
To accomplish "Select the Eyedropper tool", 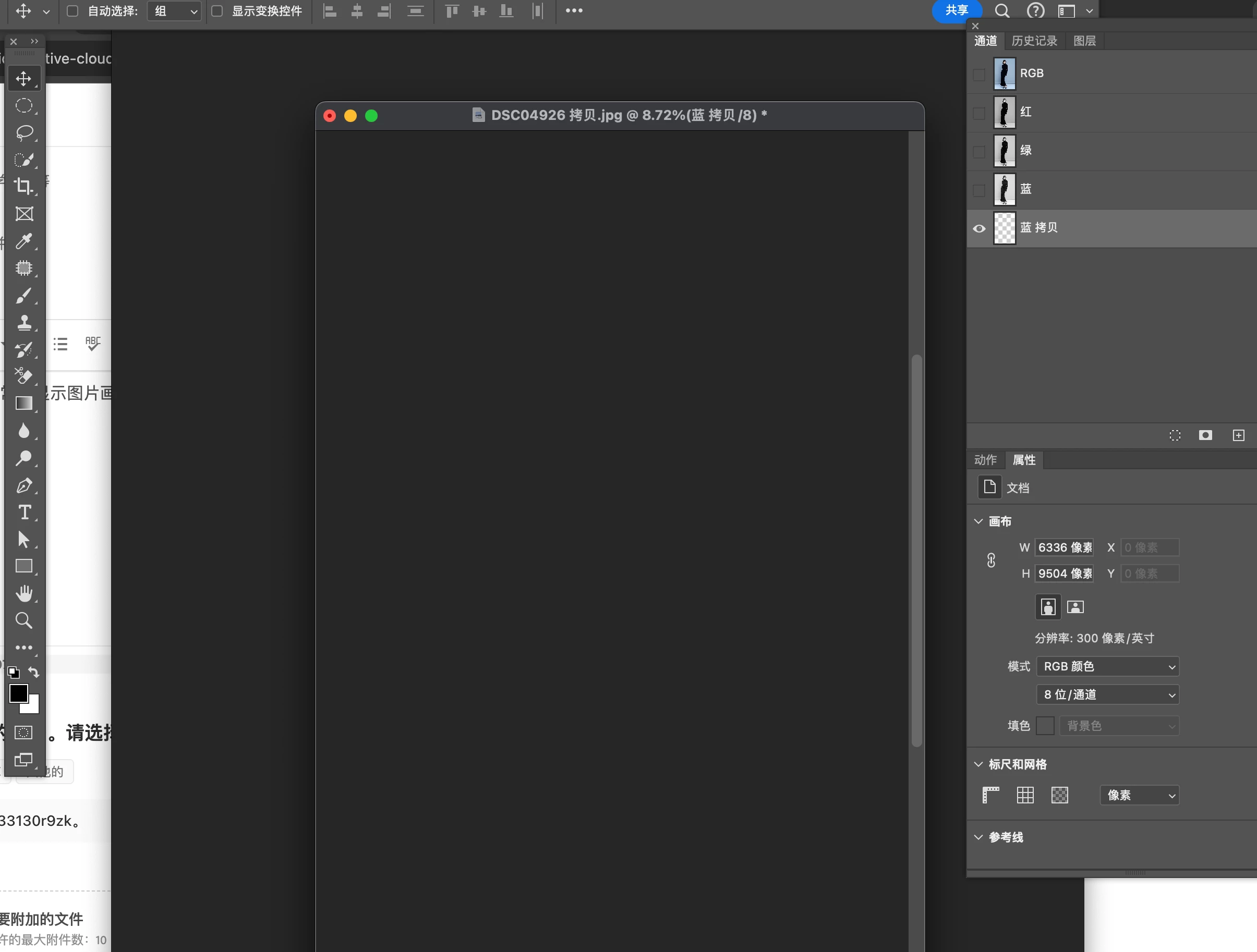I will point(24,241).
